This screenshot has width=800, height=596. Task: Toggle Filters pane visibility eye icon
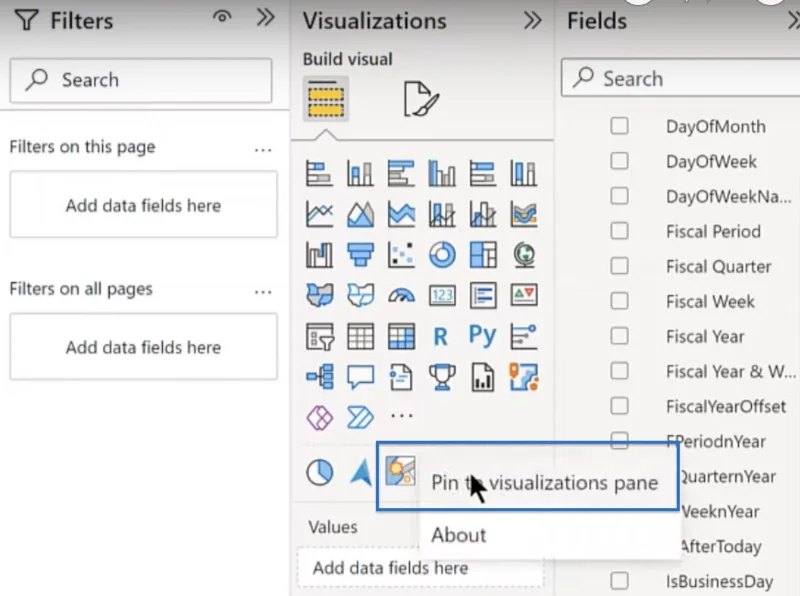click(222, 18)
